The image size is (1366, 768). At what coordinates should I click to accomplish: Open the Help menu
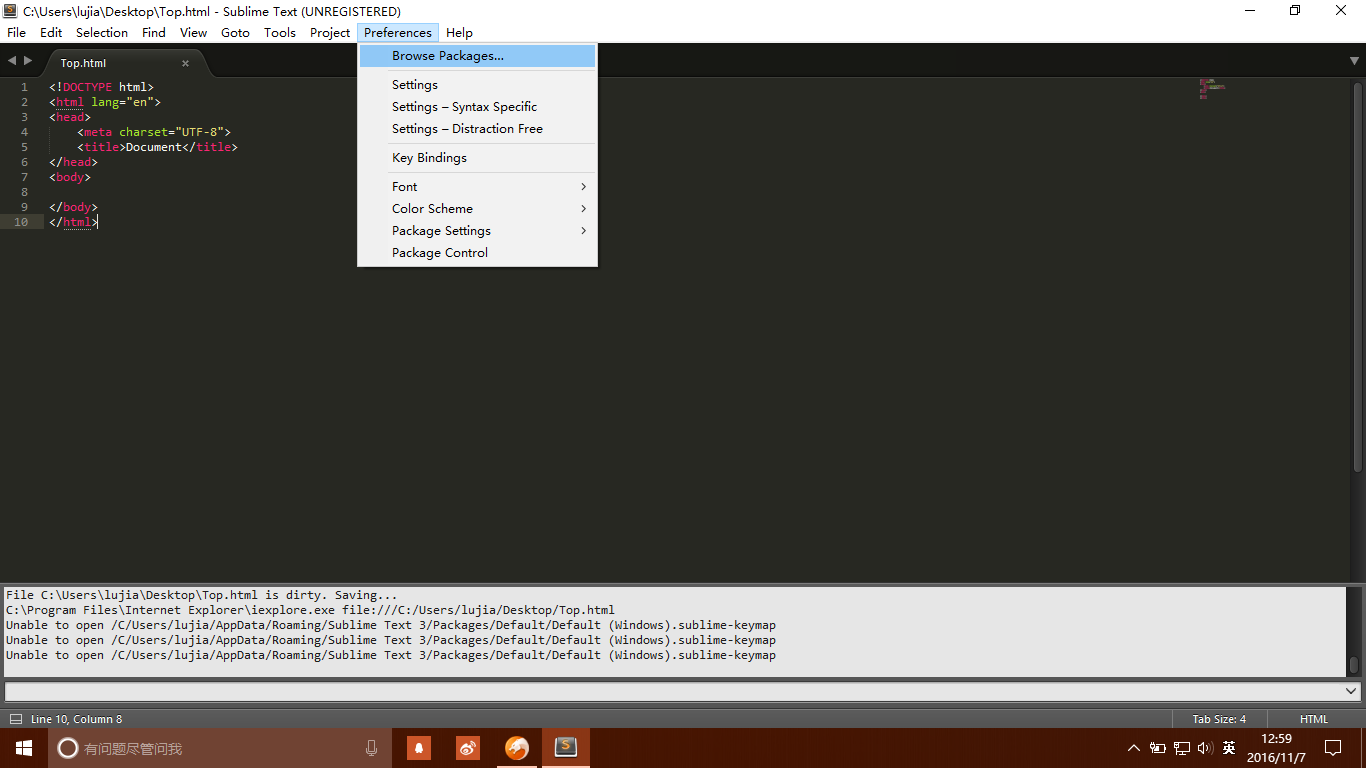pos(460,33)
